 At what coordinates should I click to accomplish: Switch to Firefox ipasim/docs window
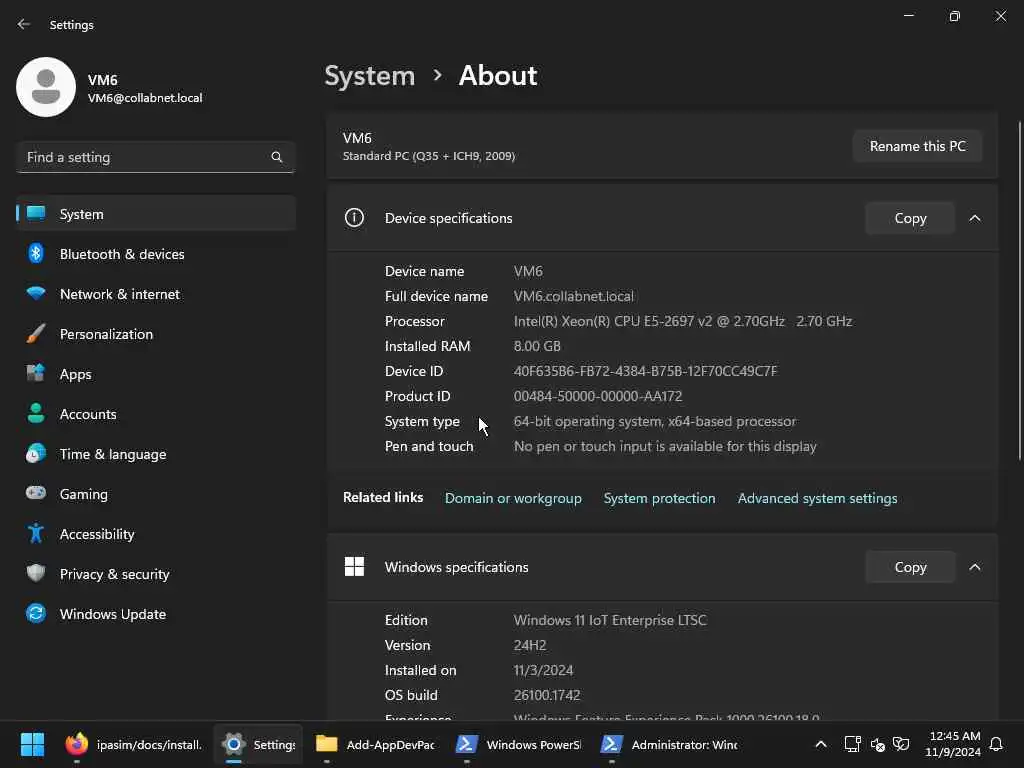[x=134, y=744]
